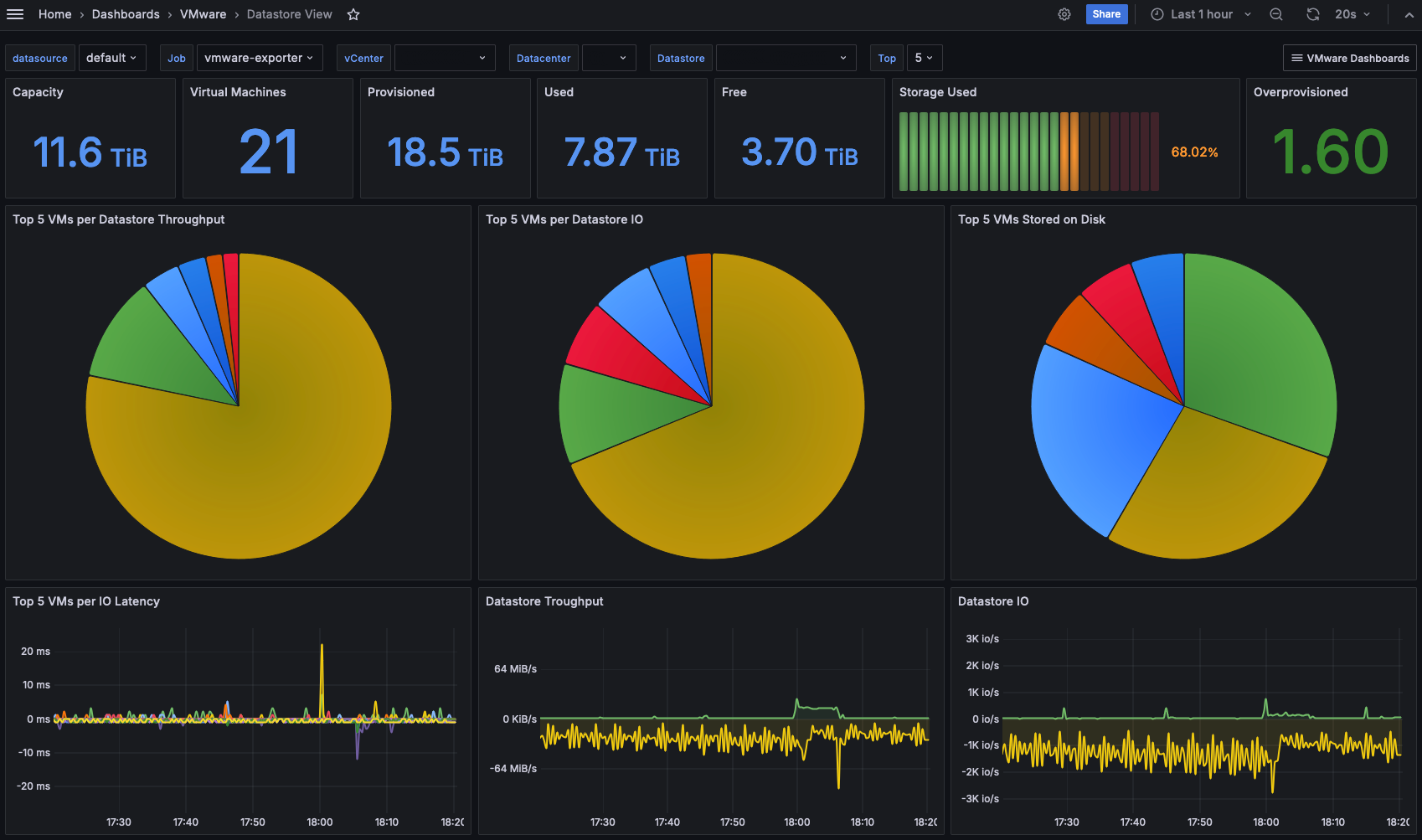Open the hamburger navigation menu
Screen dimensions: 1422x840
point(15,14)
